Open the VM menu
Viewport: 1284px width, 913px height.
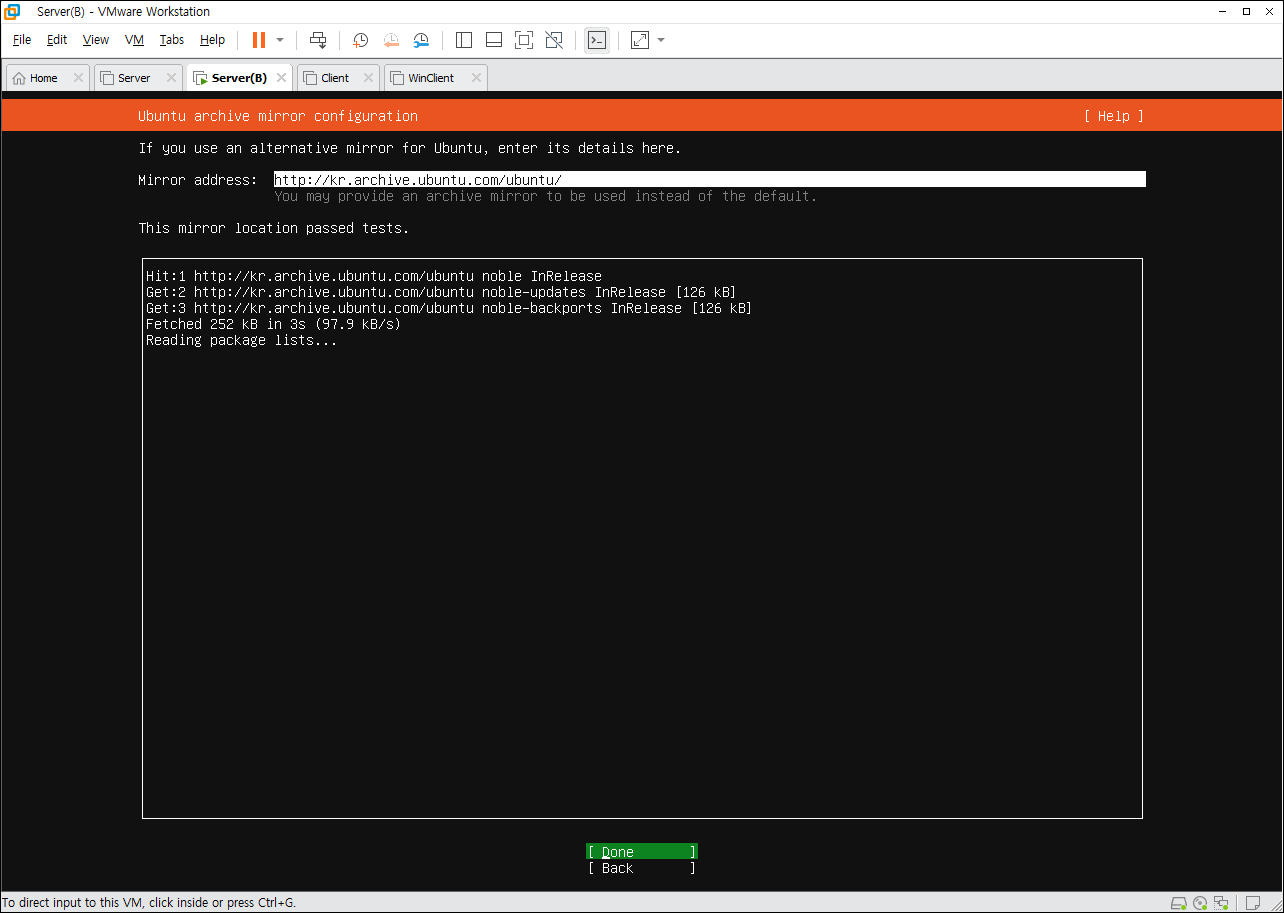[135, 40]
